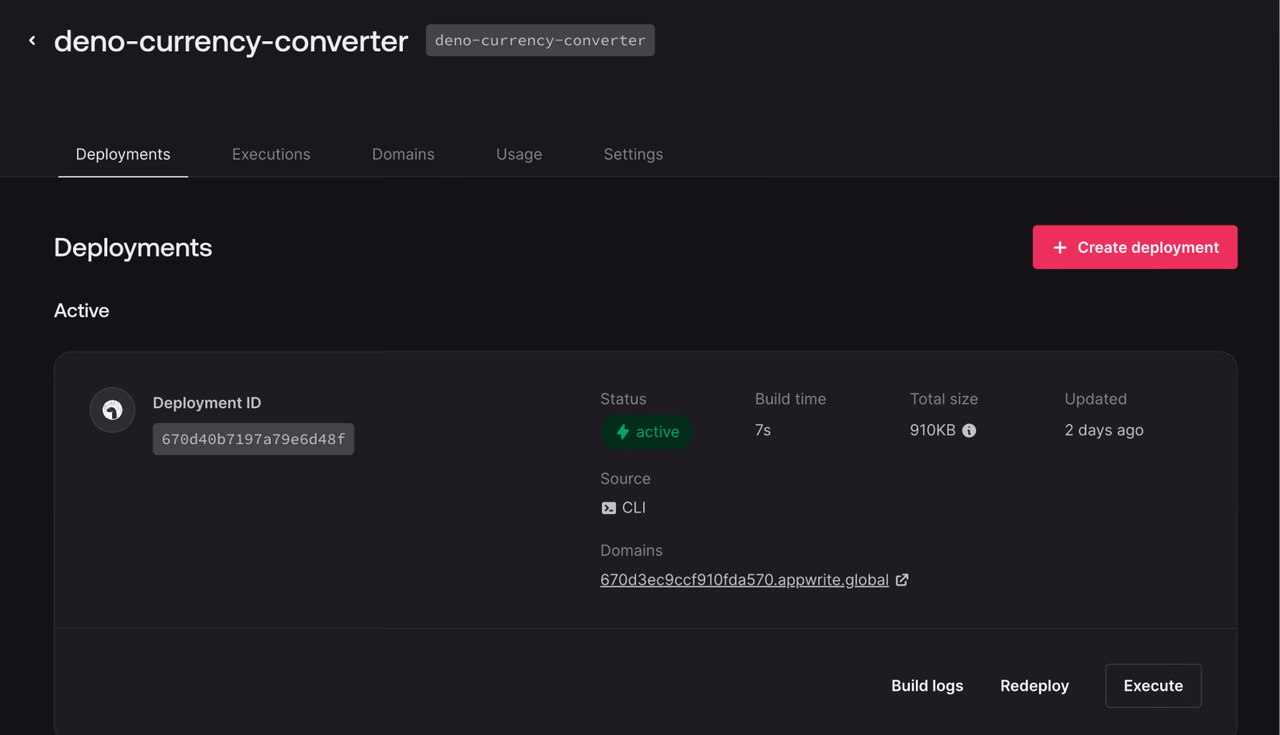
Task: Click the Deno runtime icon beside Deployment ID
Action: (x=113, y=410)
